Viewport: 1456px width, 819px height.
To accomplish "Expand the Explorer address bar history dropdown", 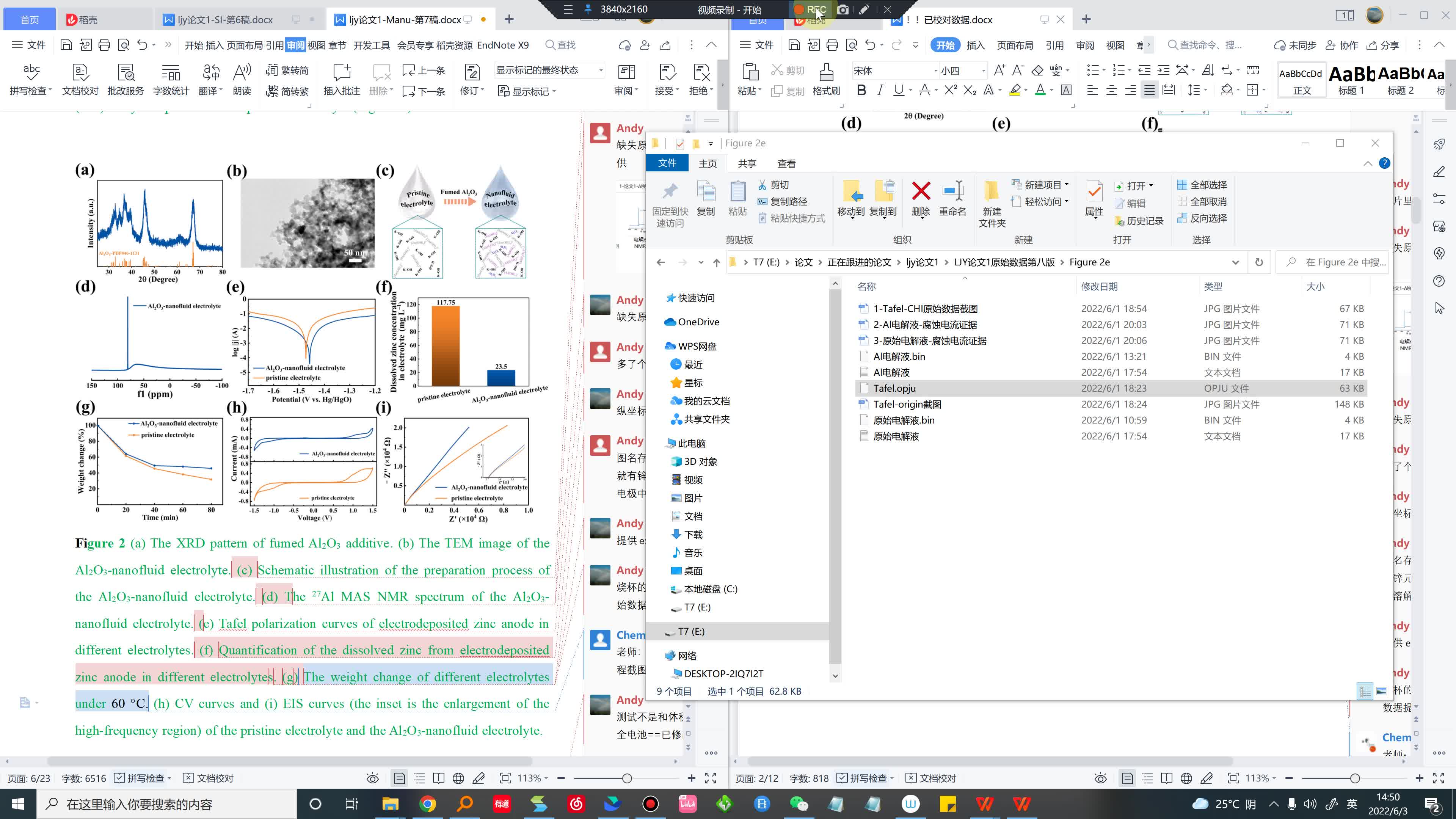I will [x=1235, y=262].
